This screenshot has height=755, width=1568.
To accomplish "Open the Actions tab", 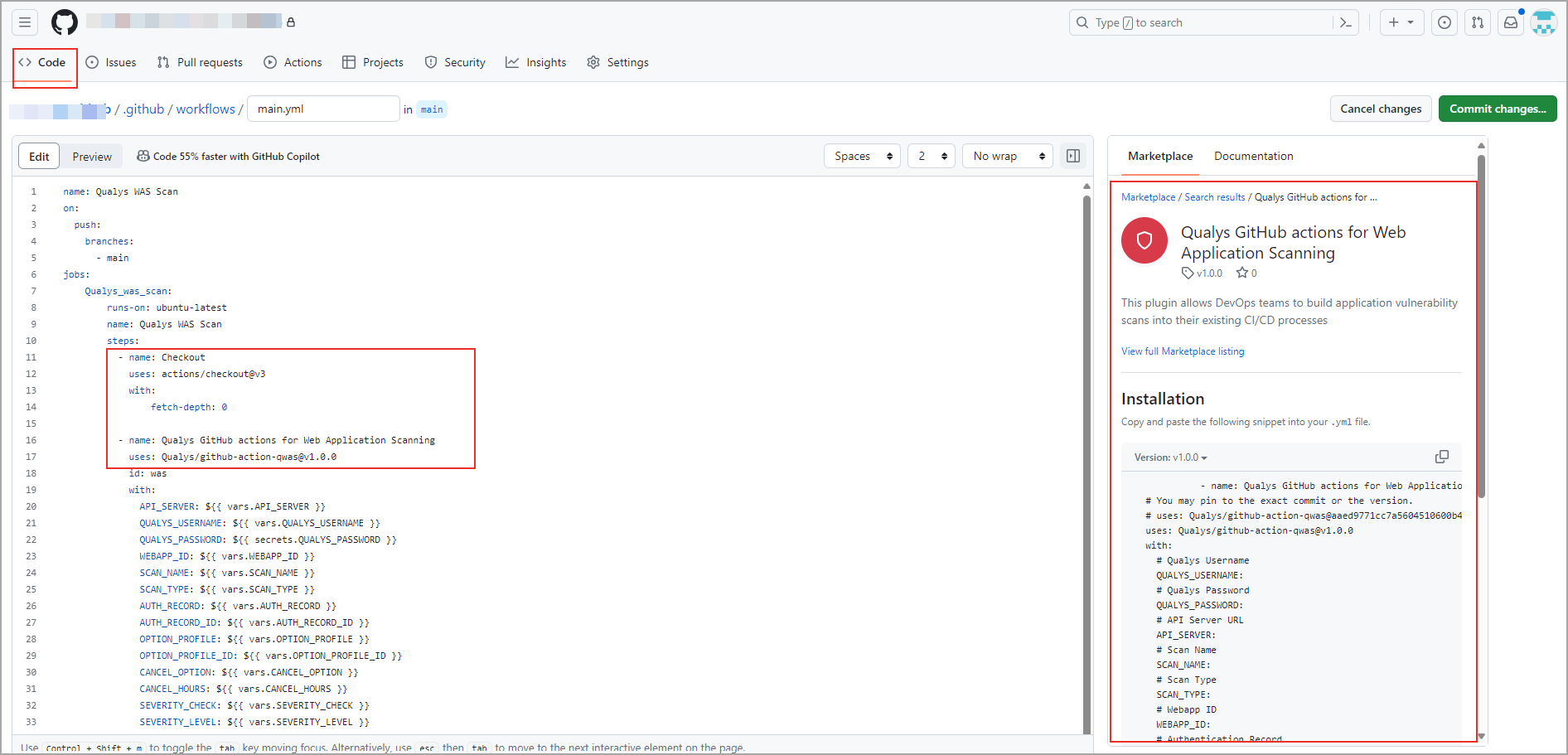I will click(x=293, y=62).
